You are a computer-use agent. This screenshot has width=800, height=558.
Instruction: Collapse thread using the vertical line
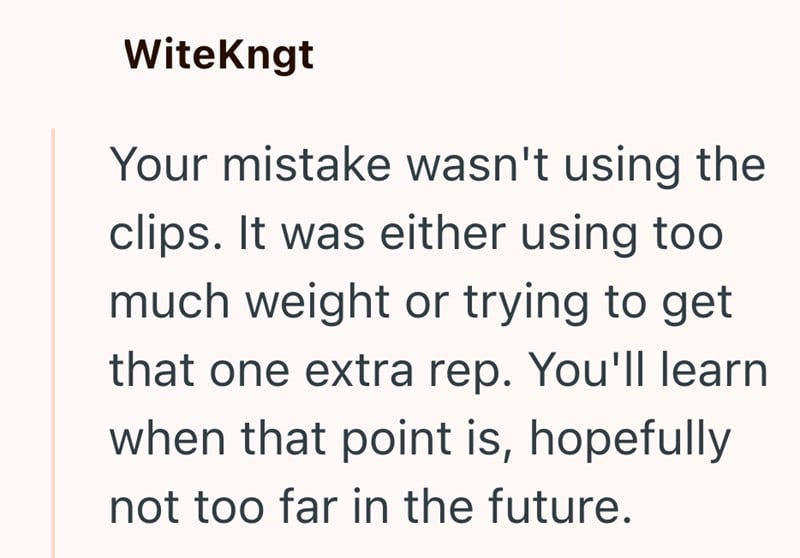[x=52, y=340]
